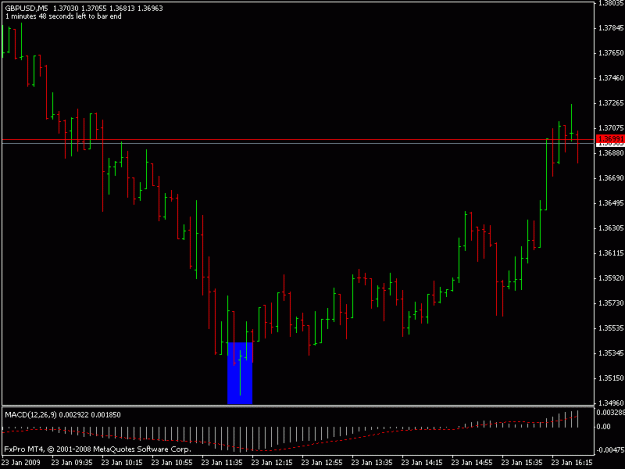Screen dimensions: 625x469
Task: Click the '23 Jan 15:35' time axis label
Action: (522, 463)
